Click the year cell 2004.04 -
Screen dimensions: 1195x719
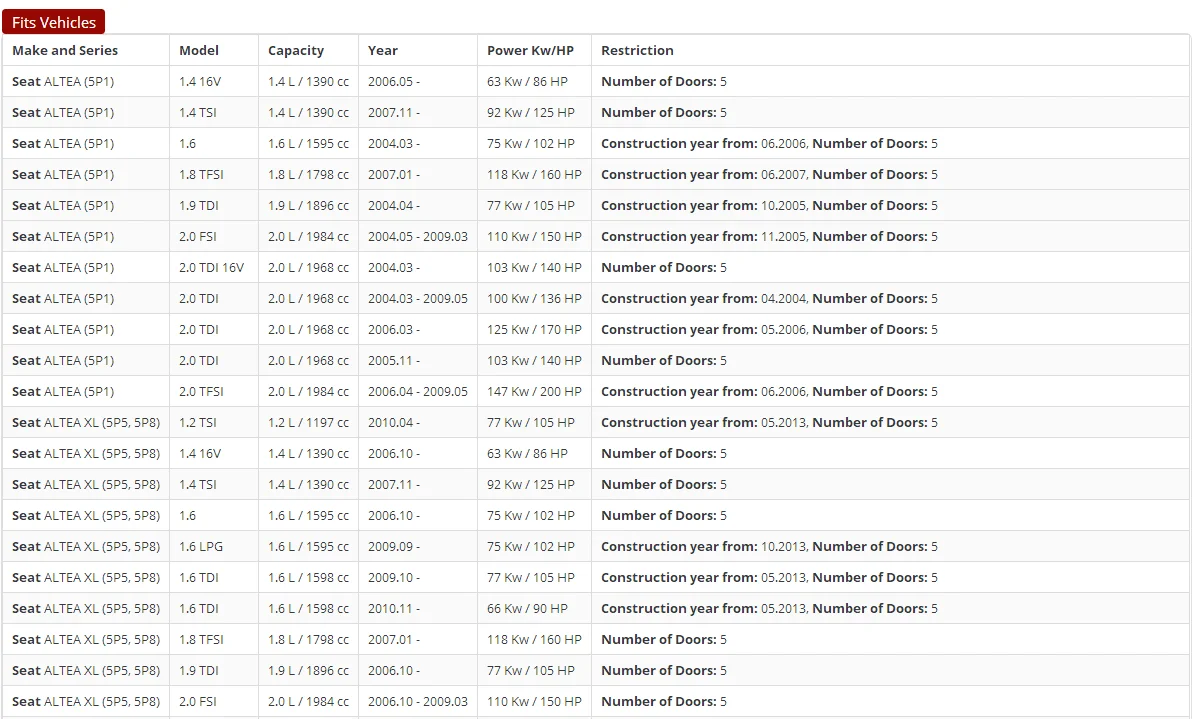tap(394, 206)
